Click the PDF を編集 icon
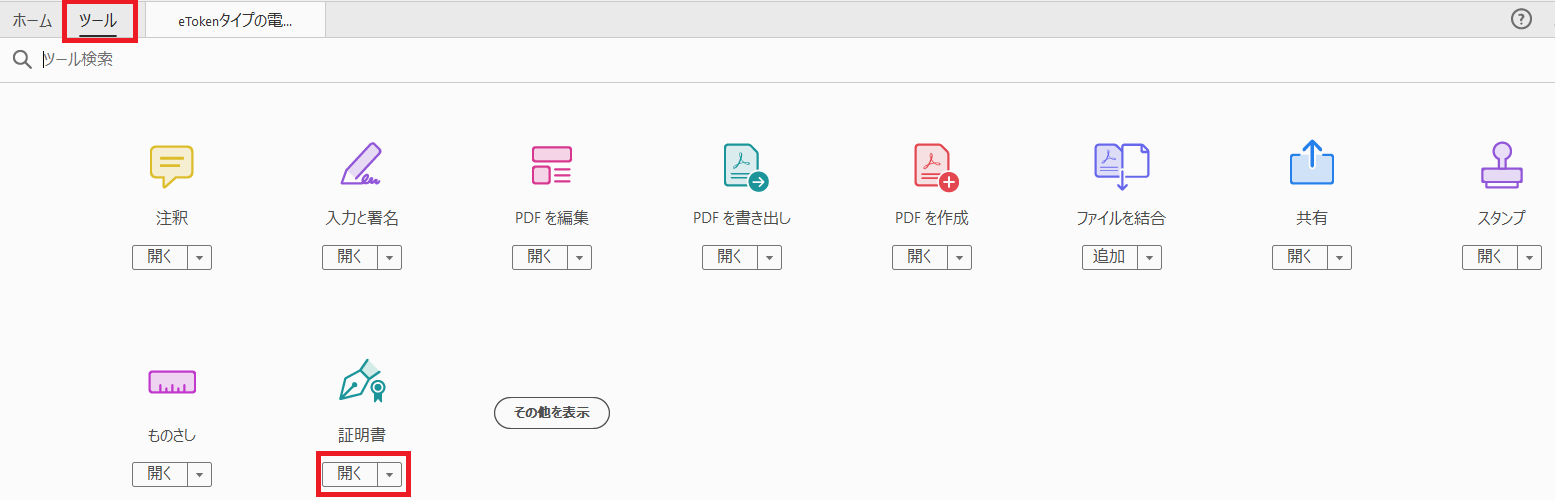This screenshot has height=500, width=1555. (551, 166)
